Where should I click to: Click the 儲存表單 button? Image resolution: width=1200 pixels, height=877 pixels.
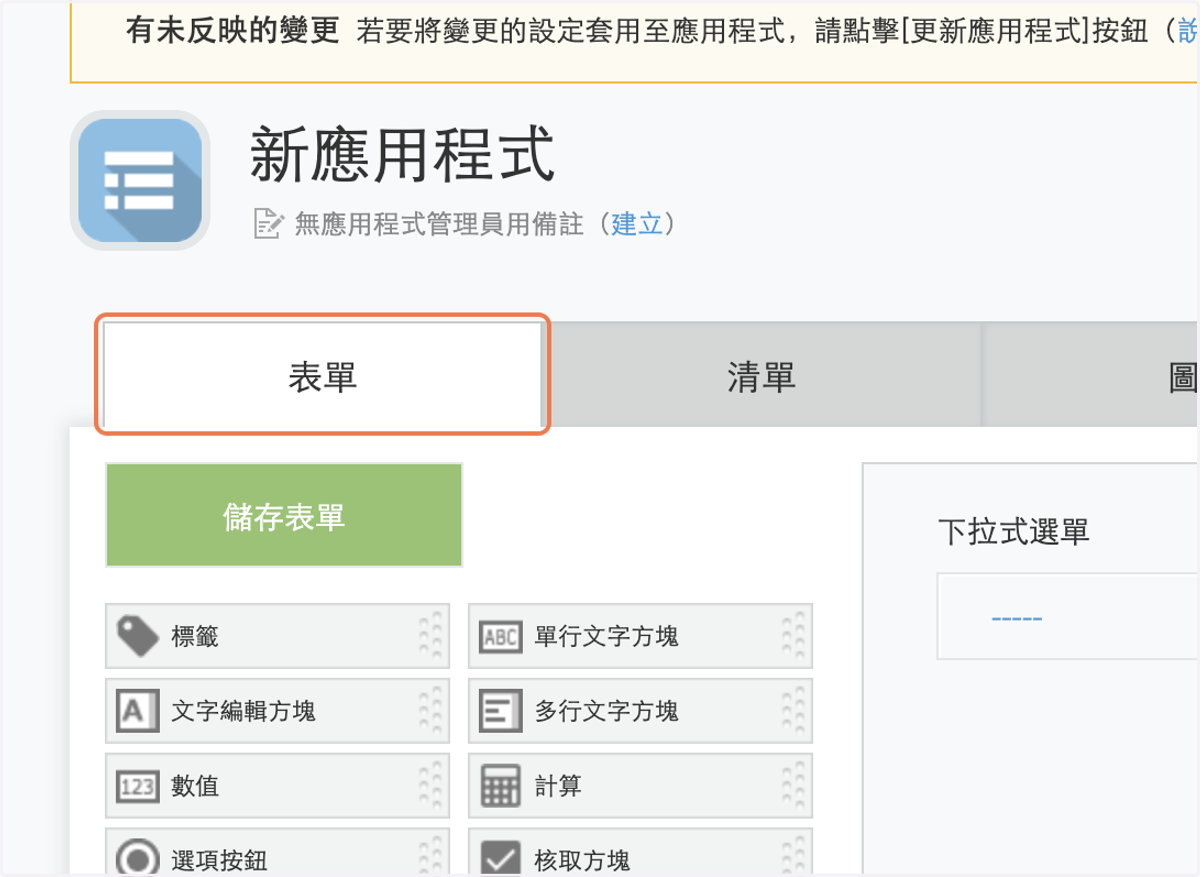click(284, 516)
